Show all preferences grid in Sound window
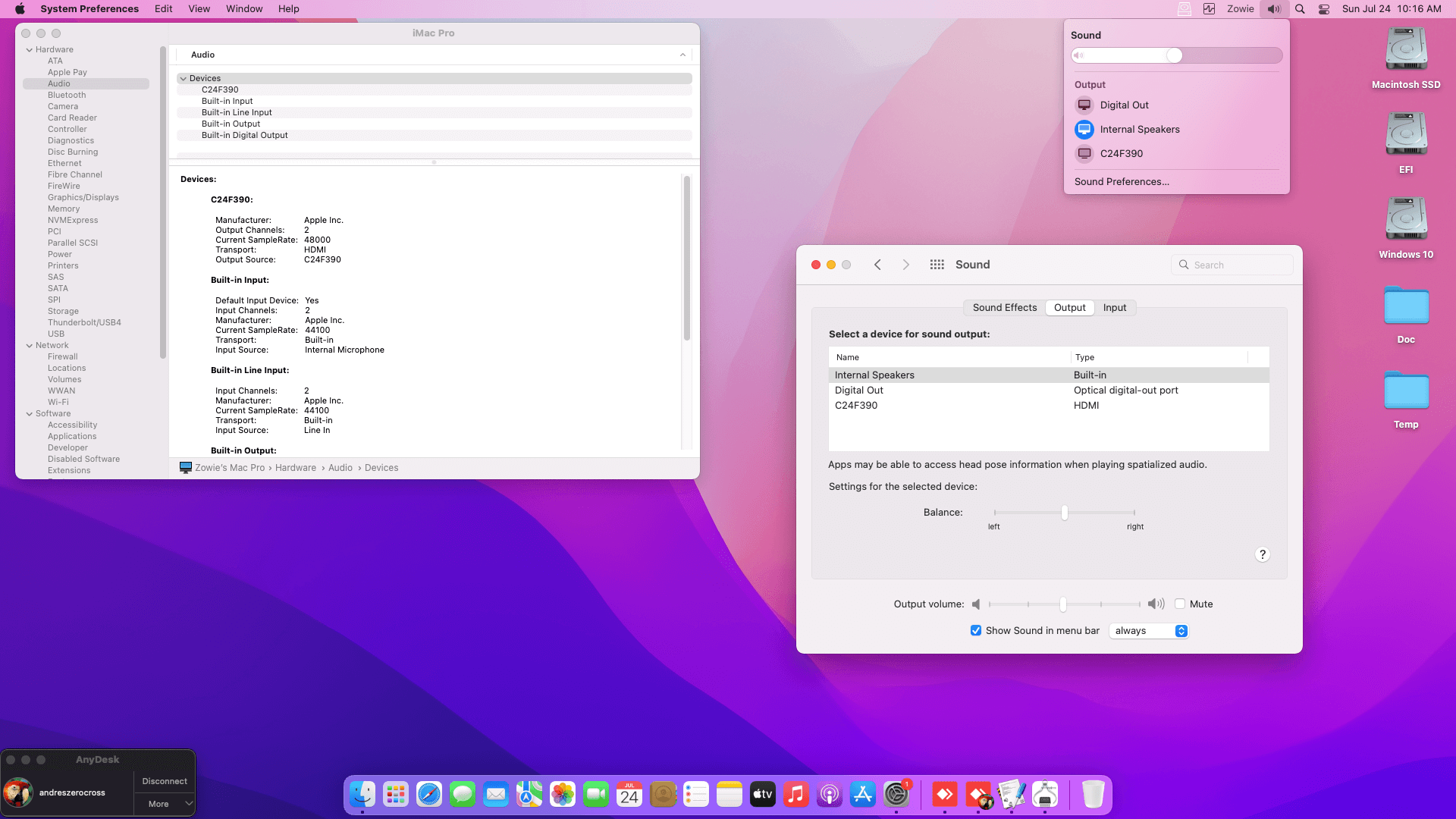 coord(937,265)
